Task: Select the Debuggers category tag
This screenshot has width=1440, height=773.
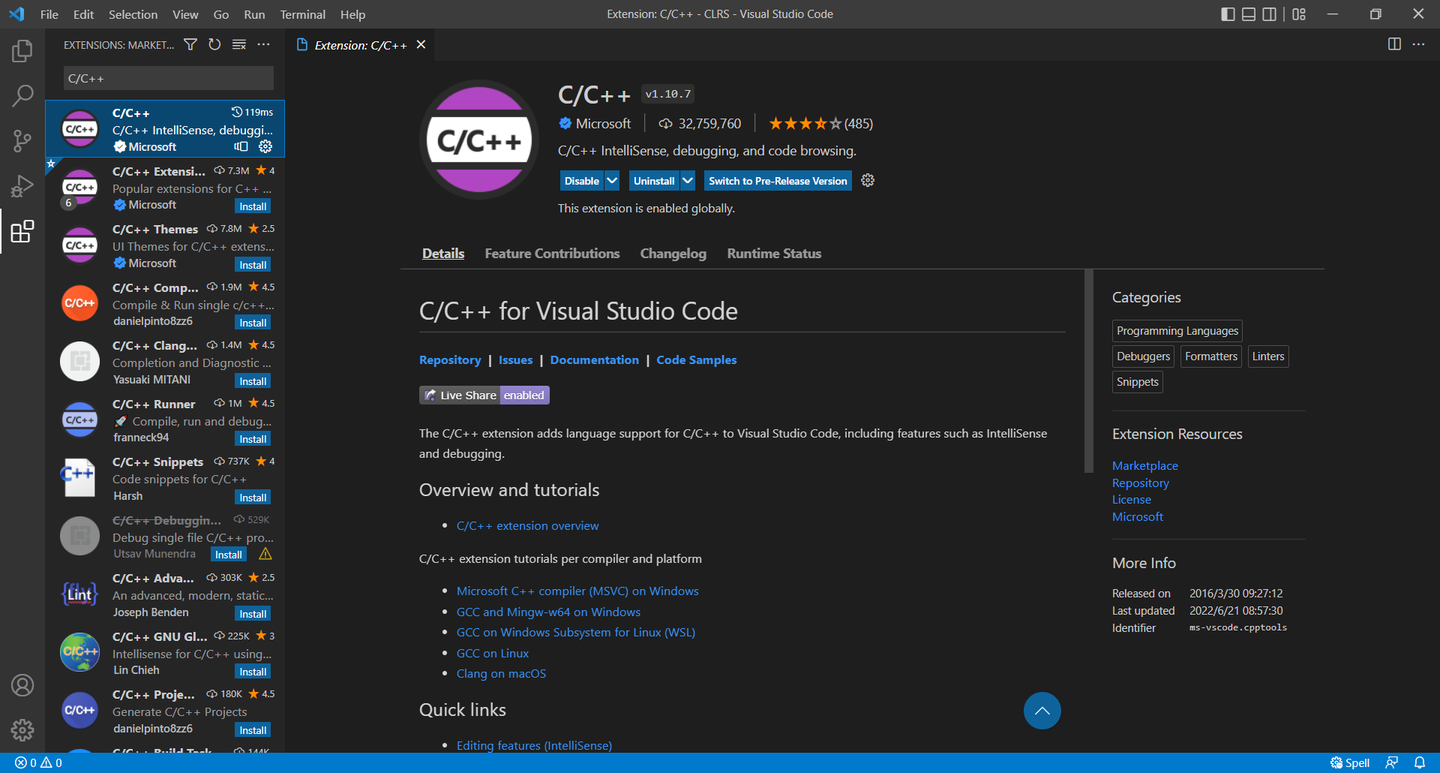Action: (1143, 357)
